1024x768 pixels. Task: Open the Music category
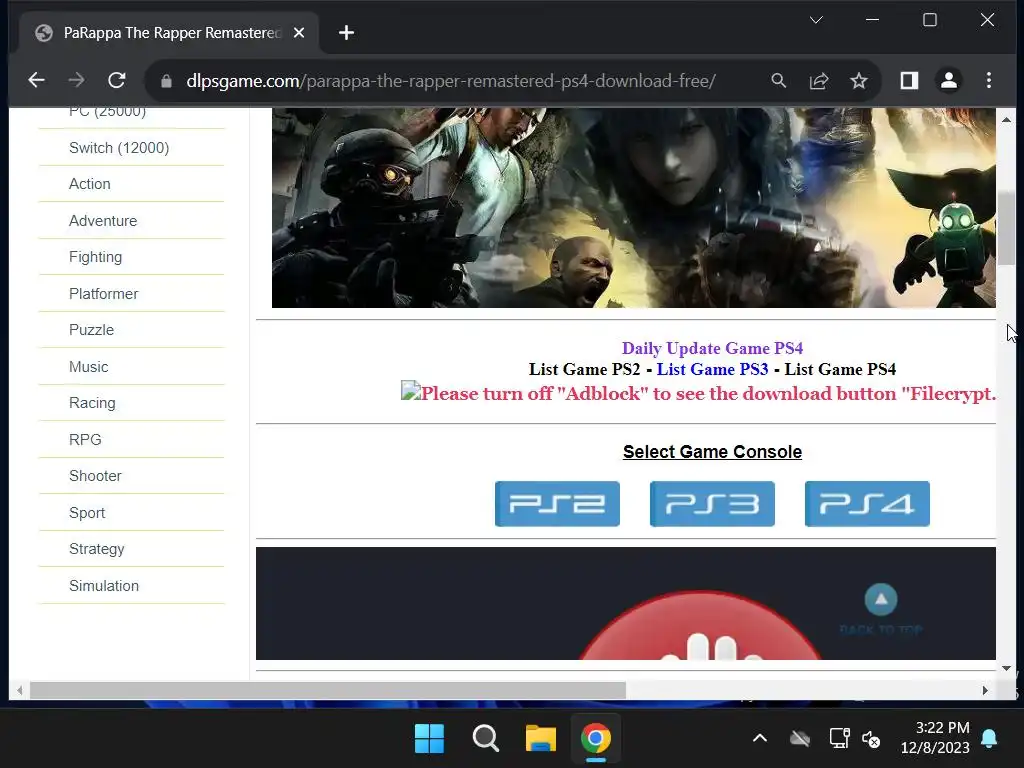pos(89,367)
